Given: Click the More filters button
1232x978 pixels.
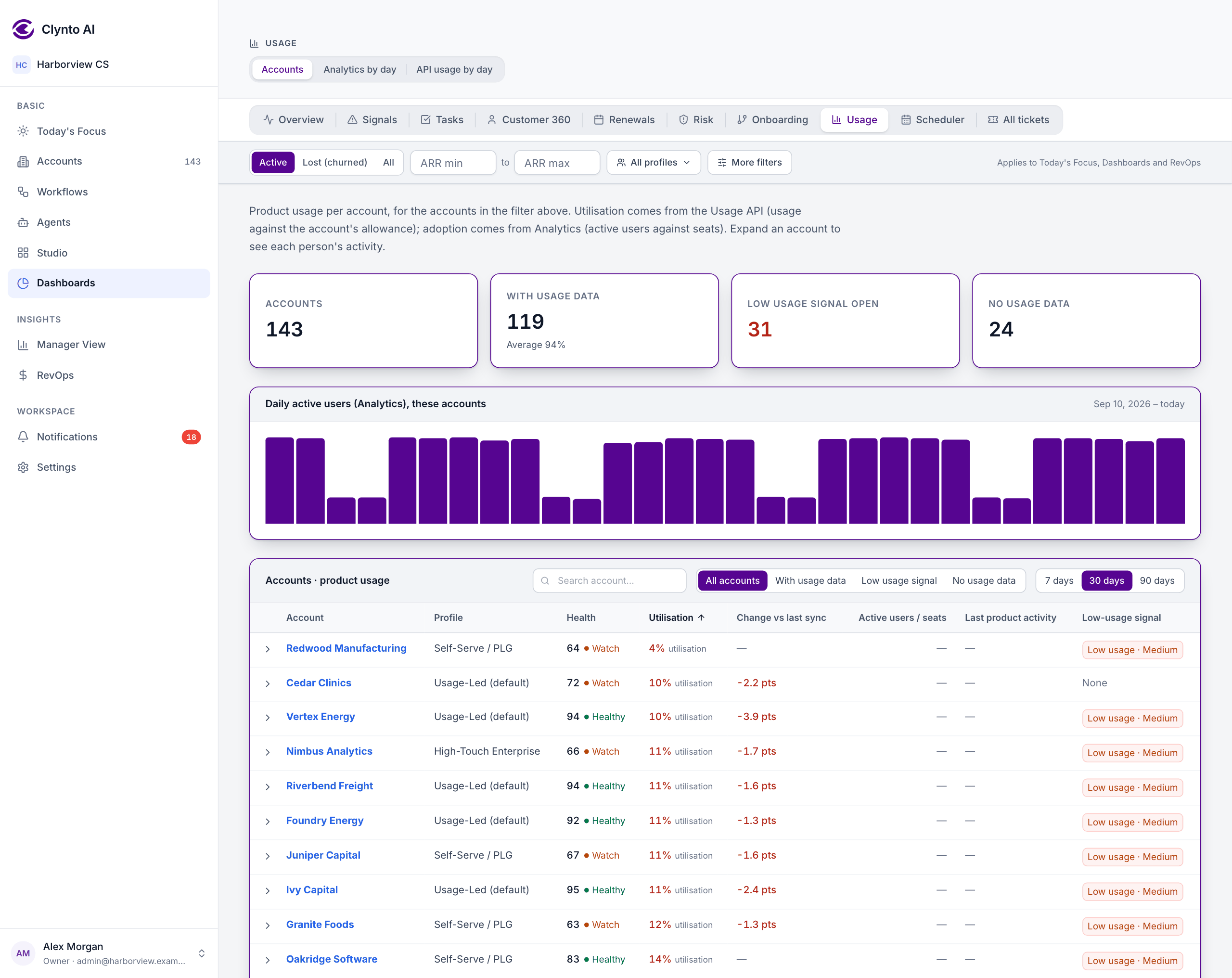Looking at the screenshot, I should tap(749, 162).
